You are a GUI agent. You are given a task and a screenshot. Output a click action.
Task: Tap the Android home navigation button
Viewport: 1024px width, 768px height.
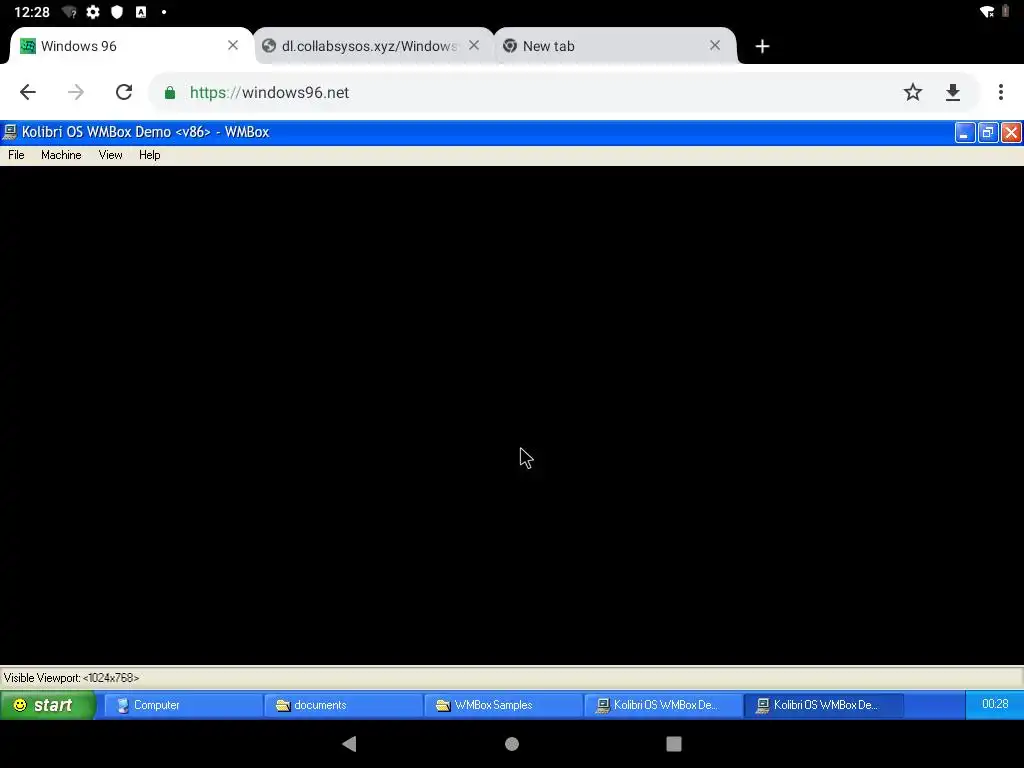(512, 744)
